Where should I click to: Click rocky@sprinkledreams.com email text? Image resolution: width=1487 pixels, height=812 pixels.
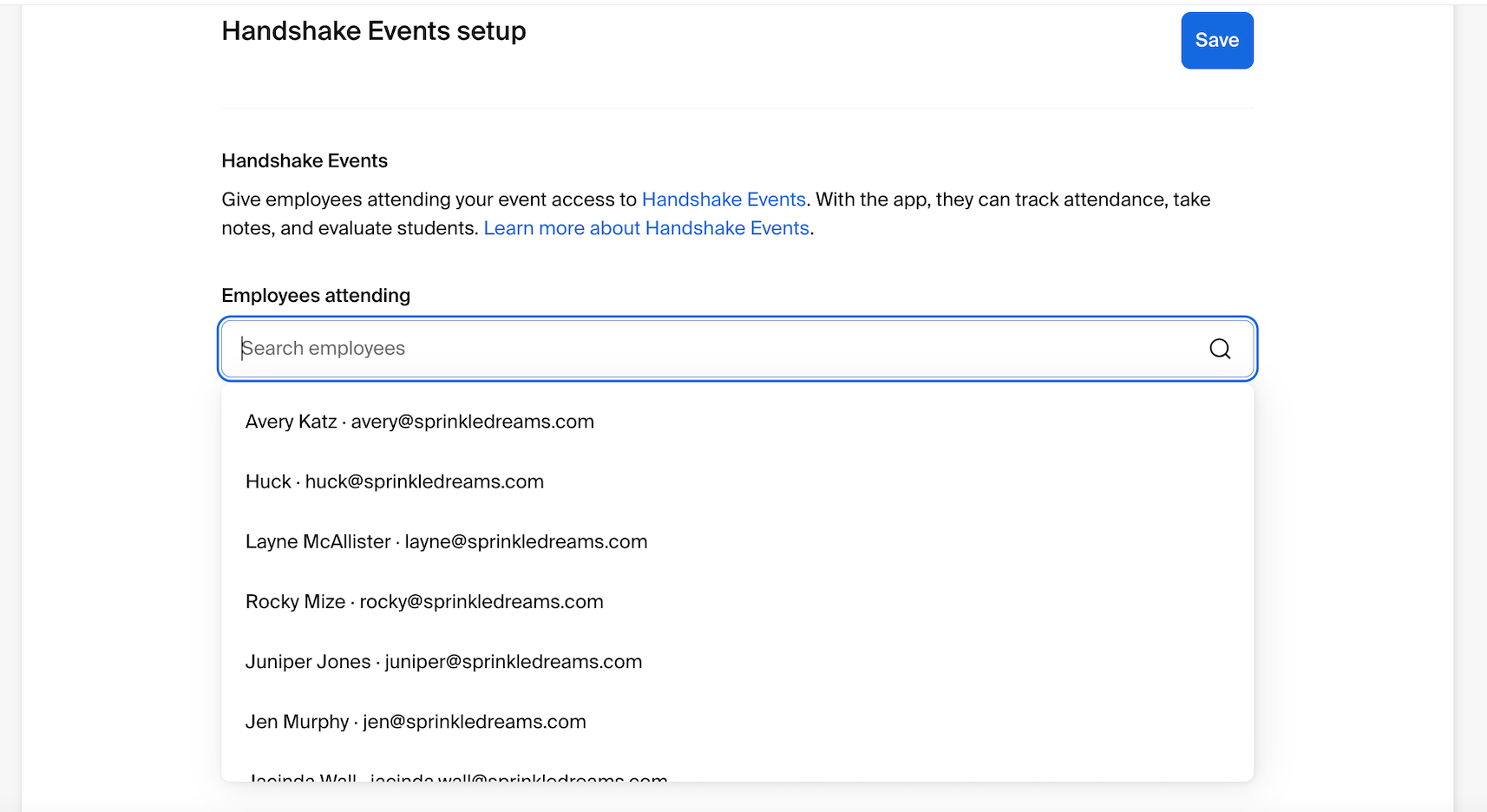point(481,602)
